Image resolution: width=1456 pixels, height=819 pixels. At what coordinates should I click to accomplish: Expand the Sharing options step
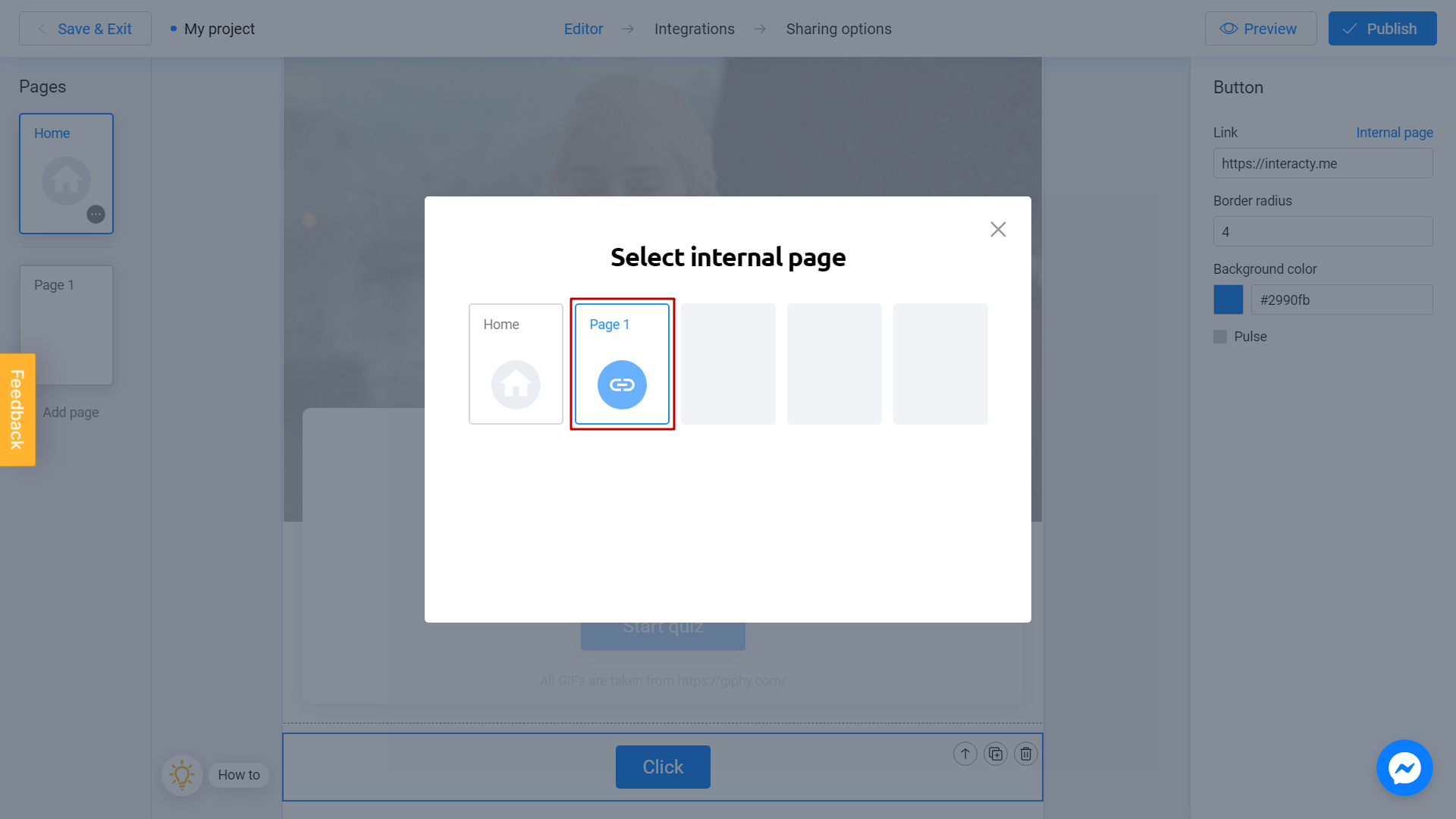[839, 28]
